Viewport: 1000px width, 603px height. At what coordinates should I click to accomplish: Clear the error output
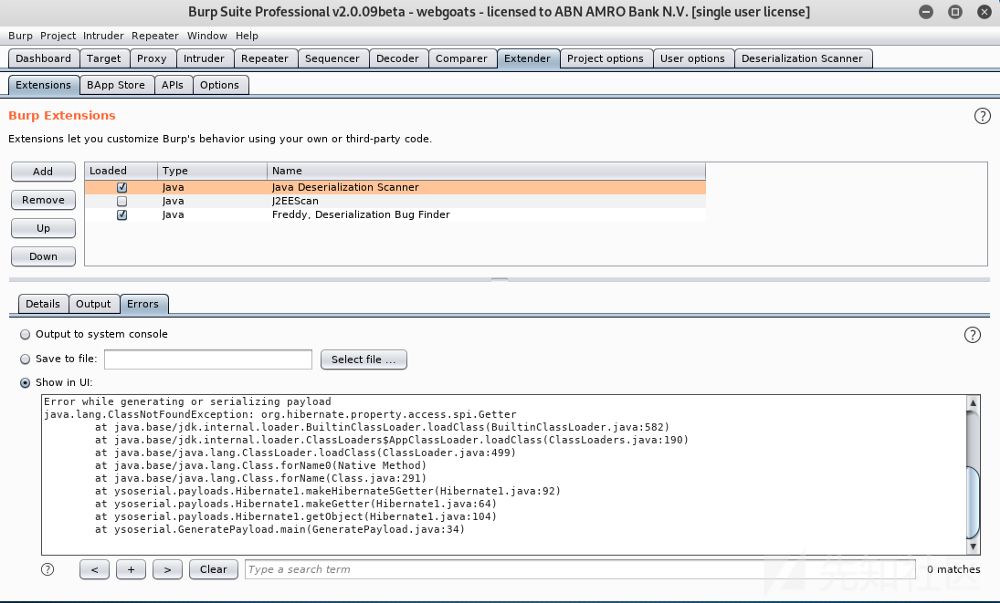[x=213, y=569]
